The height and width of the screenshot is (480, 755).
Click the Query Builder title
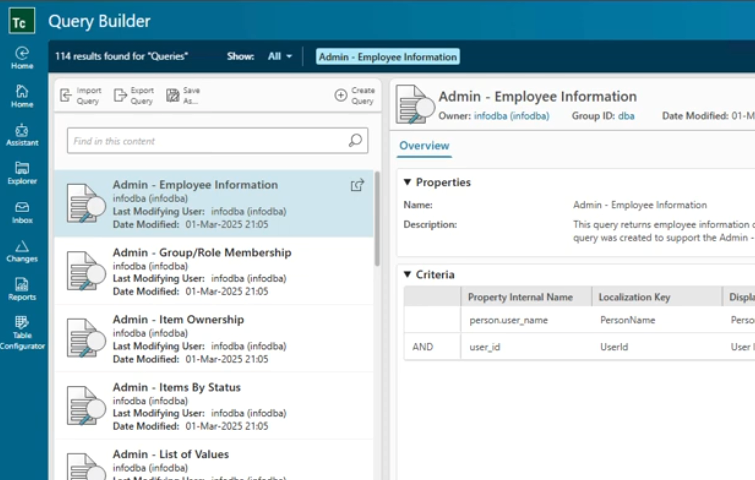[99, 21]
